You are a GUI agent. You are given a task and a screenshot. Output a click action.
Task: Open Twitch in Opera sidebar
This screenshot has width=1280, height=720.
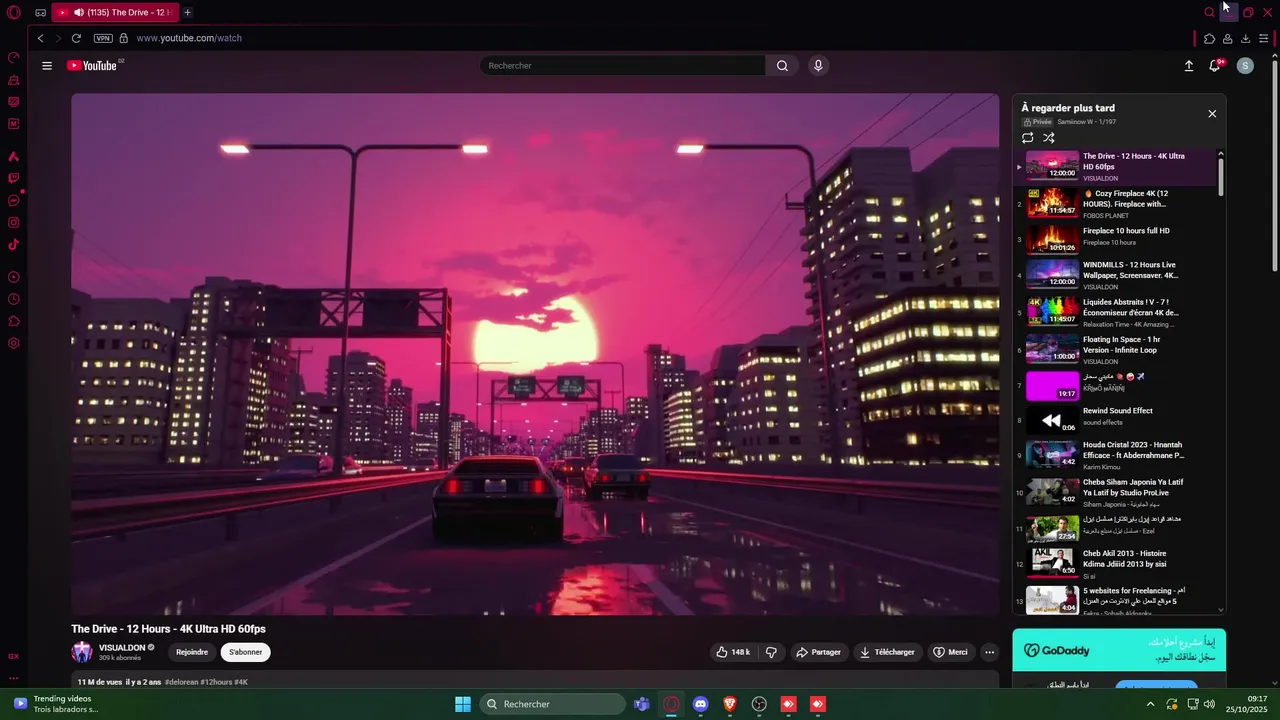click(x=14, y=178)
